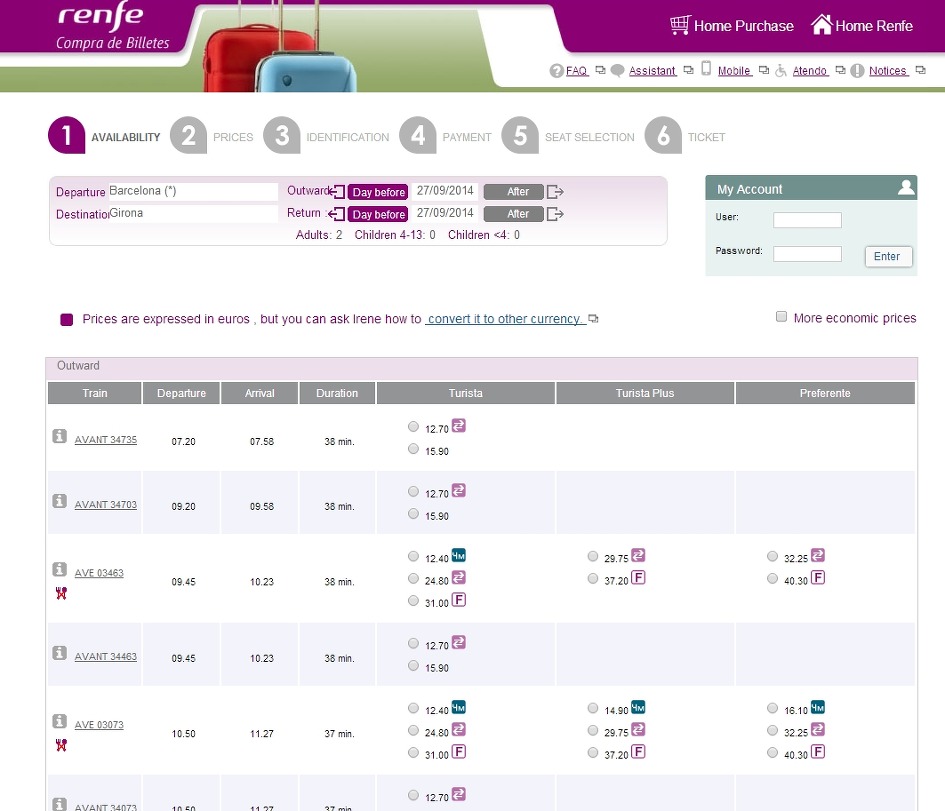
Task: Click the Home Renfe house icon
Action: tap(821, 25)
